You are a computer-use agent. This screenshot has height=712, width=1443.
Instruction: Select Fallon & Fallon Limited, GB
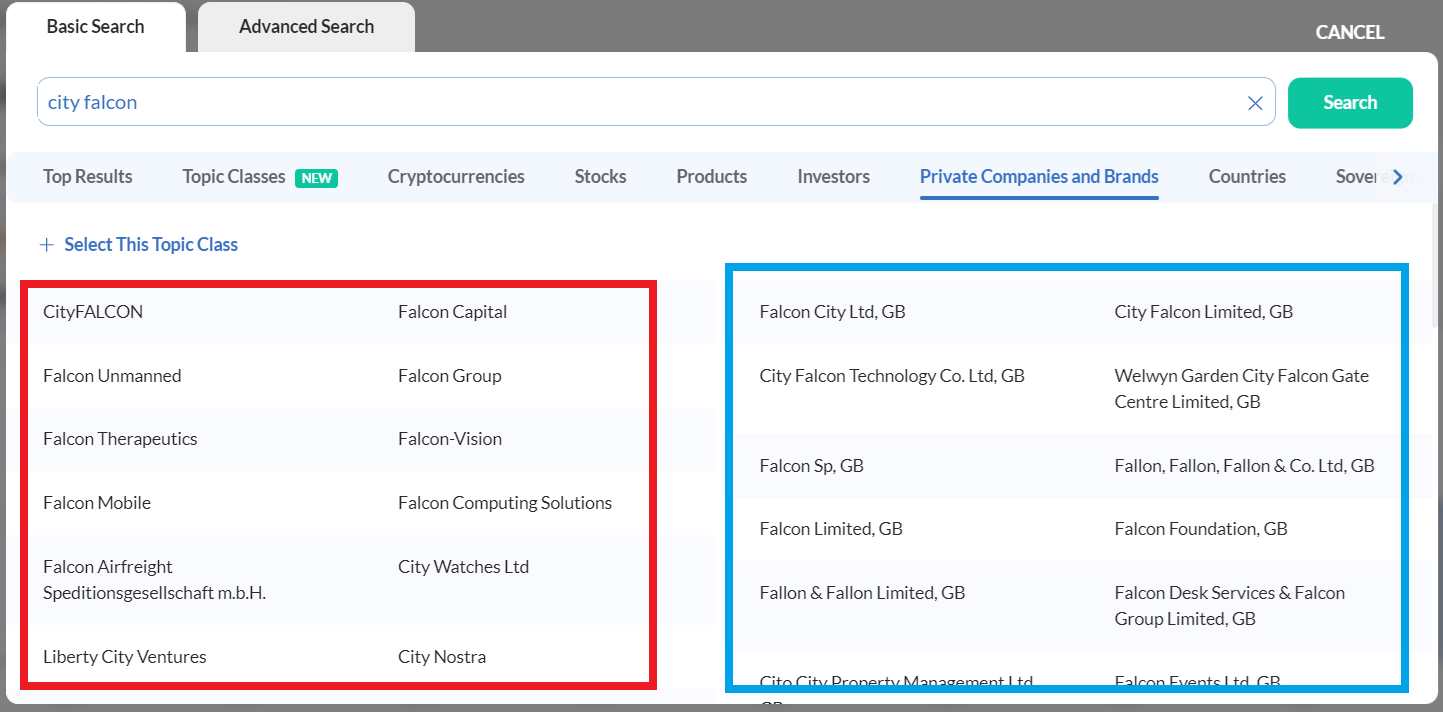tap(863, 593)
